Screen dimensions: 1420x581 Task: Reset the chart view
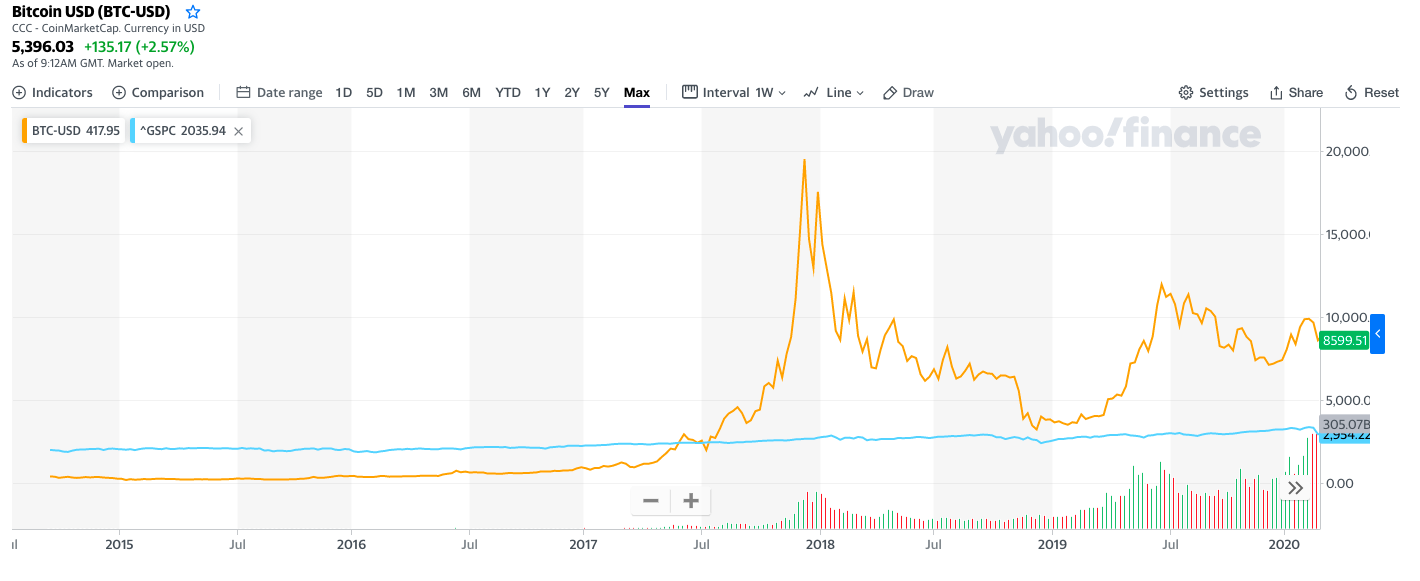[1372, 92]
